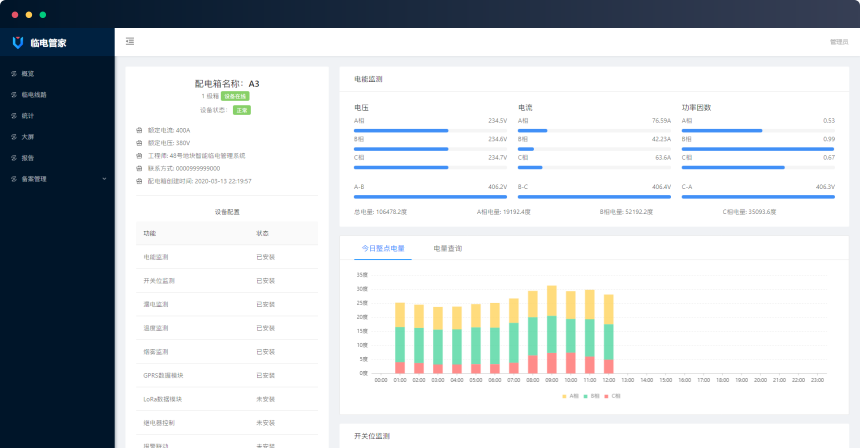Click the 12:00 stacked bar in the chart
The width and height of the screenshot is (860, 448).
point(609,334)
